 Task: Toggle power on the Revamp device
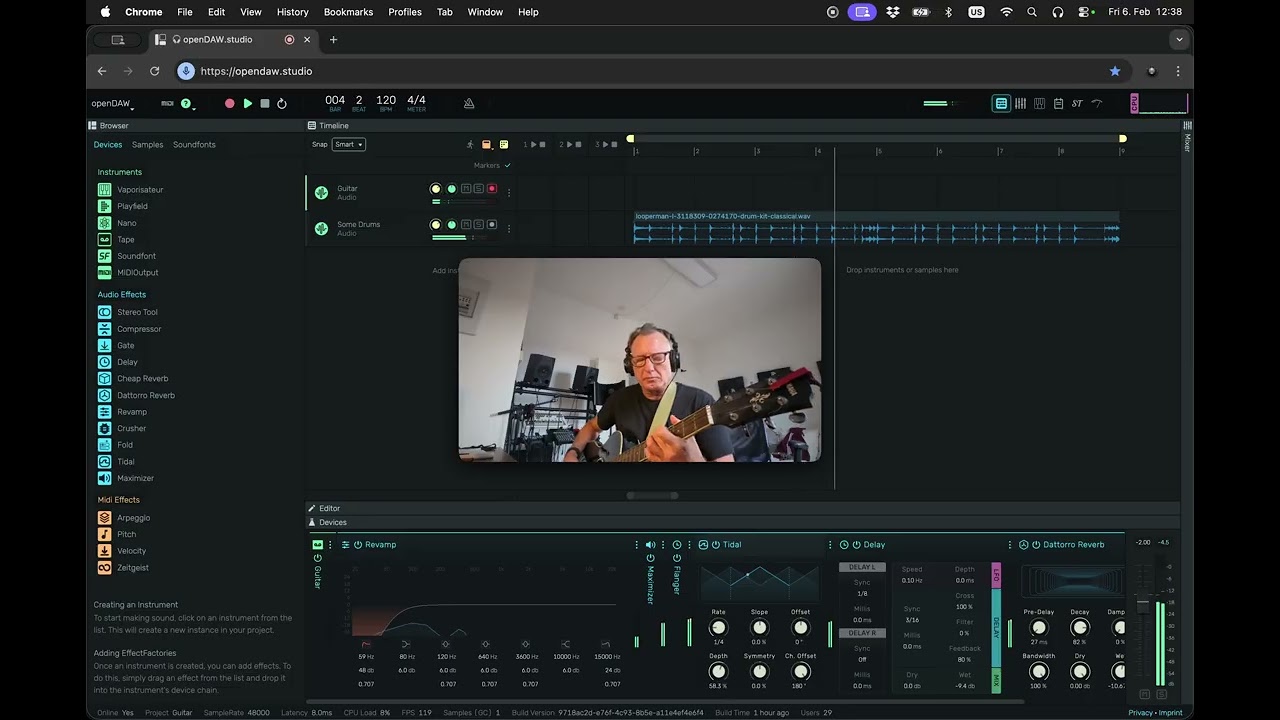coord(357,545)
